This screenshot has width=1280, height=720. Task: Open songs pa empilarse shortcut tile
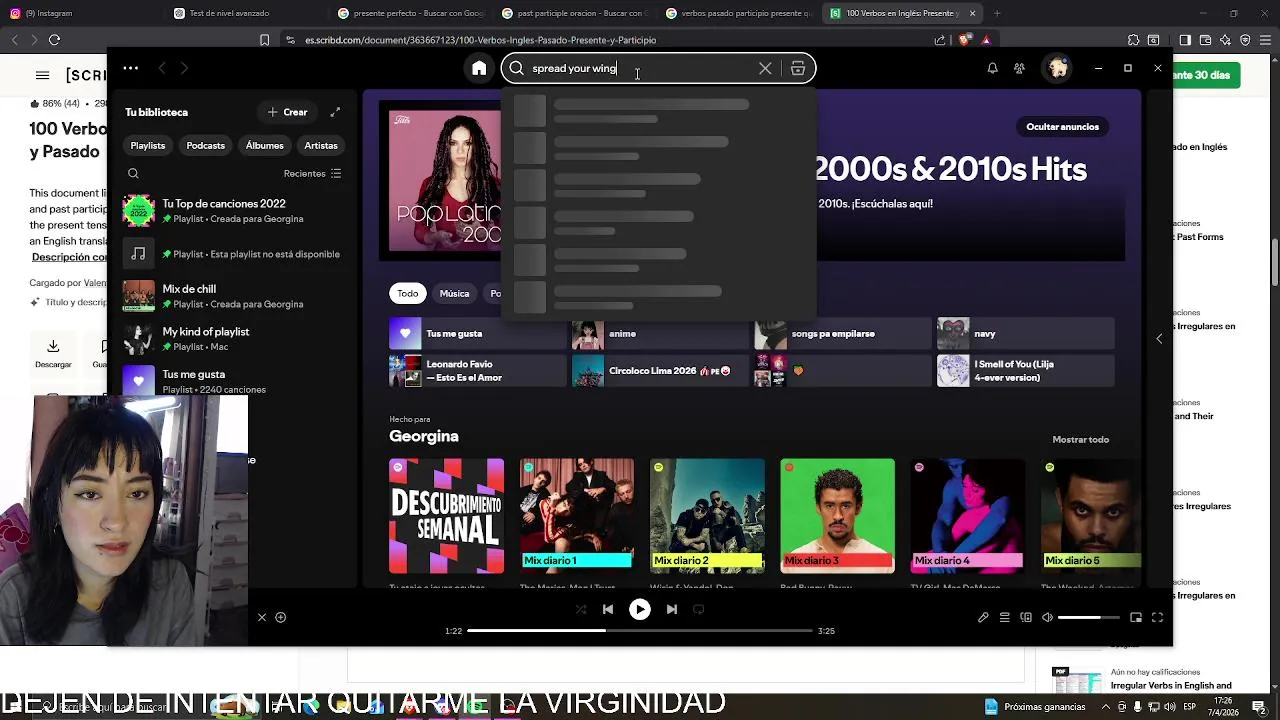pos(843,334)
